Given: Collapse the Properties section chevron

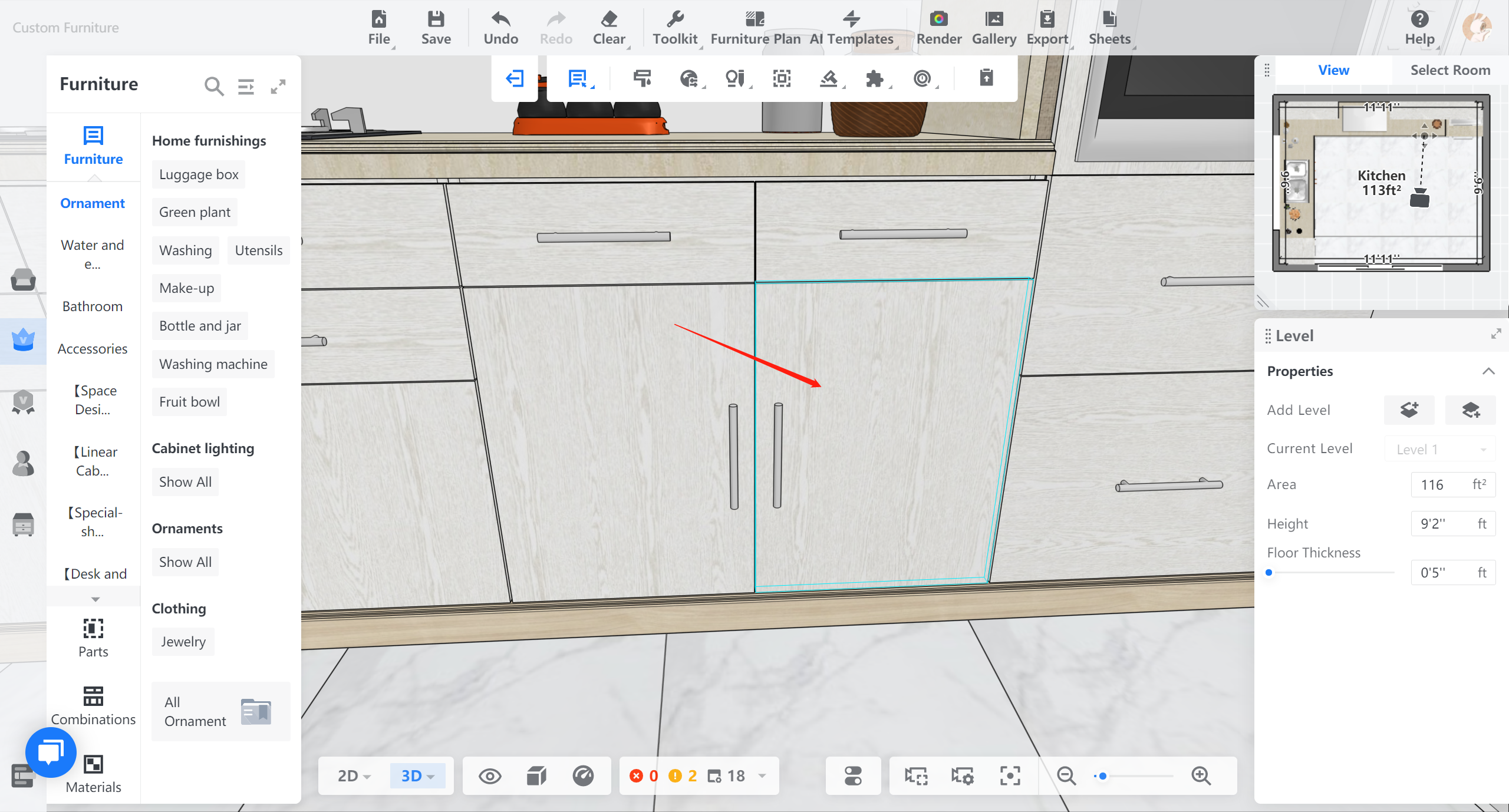Looking at the screenshot, I should tap(1488, 371).
